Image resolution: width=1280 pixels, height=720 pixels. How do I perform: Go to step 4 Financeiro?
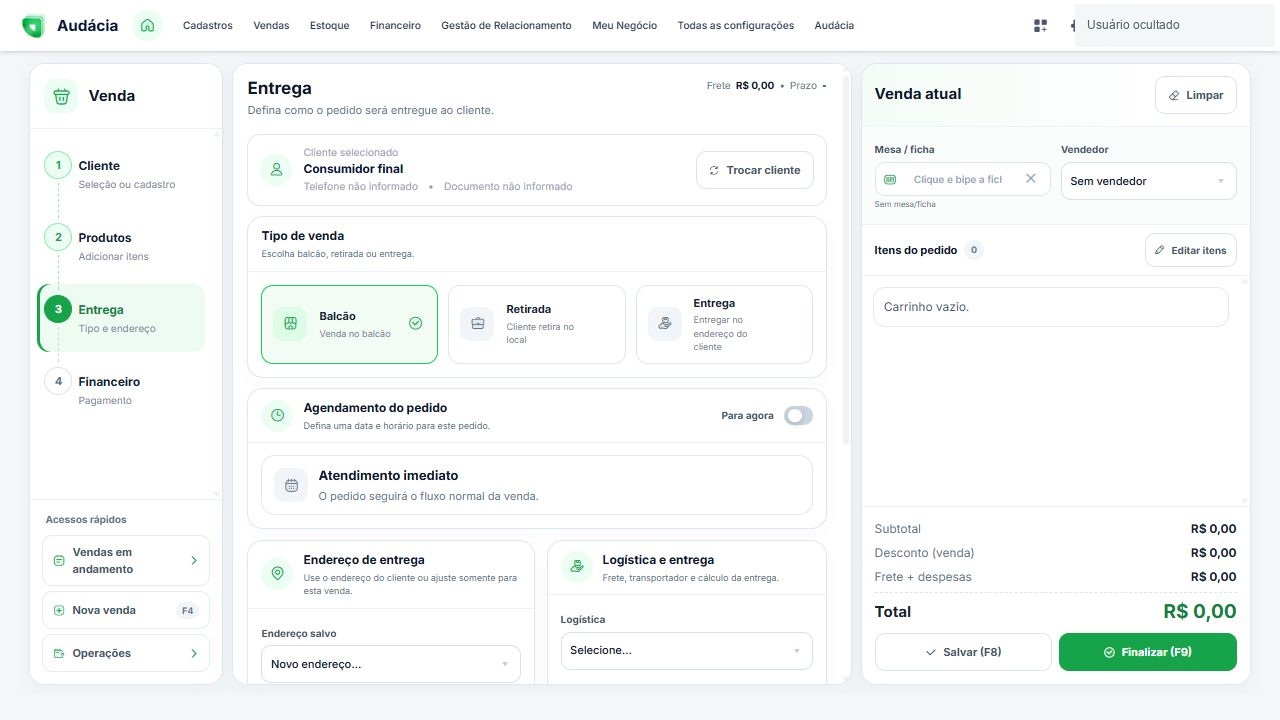point(121,390)
